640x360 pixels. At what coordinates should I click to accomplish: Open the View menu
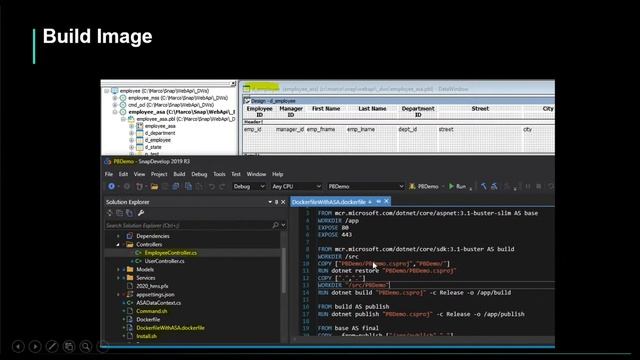(x=139, y=174)
